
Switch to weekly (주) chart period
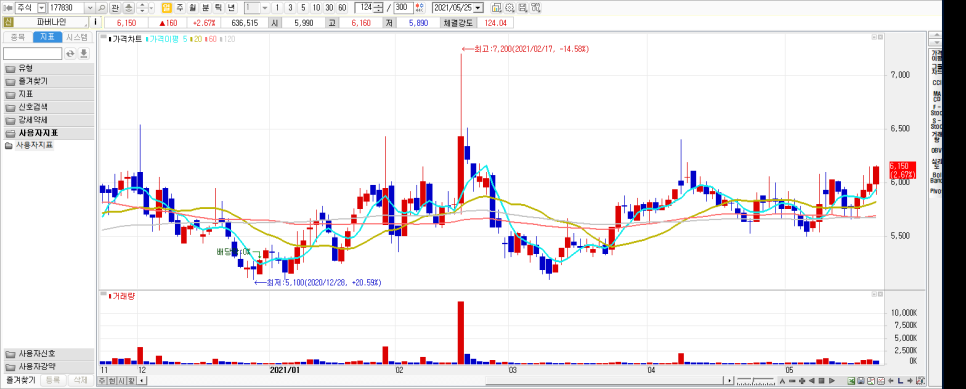click(x=179, y=7)
